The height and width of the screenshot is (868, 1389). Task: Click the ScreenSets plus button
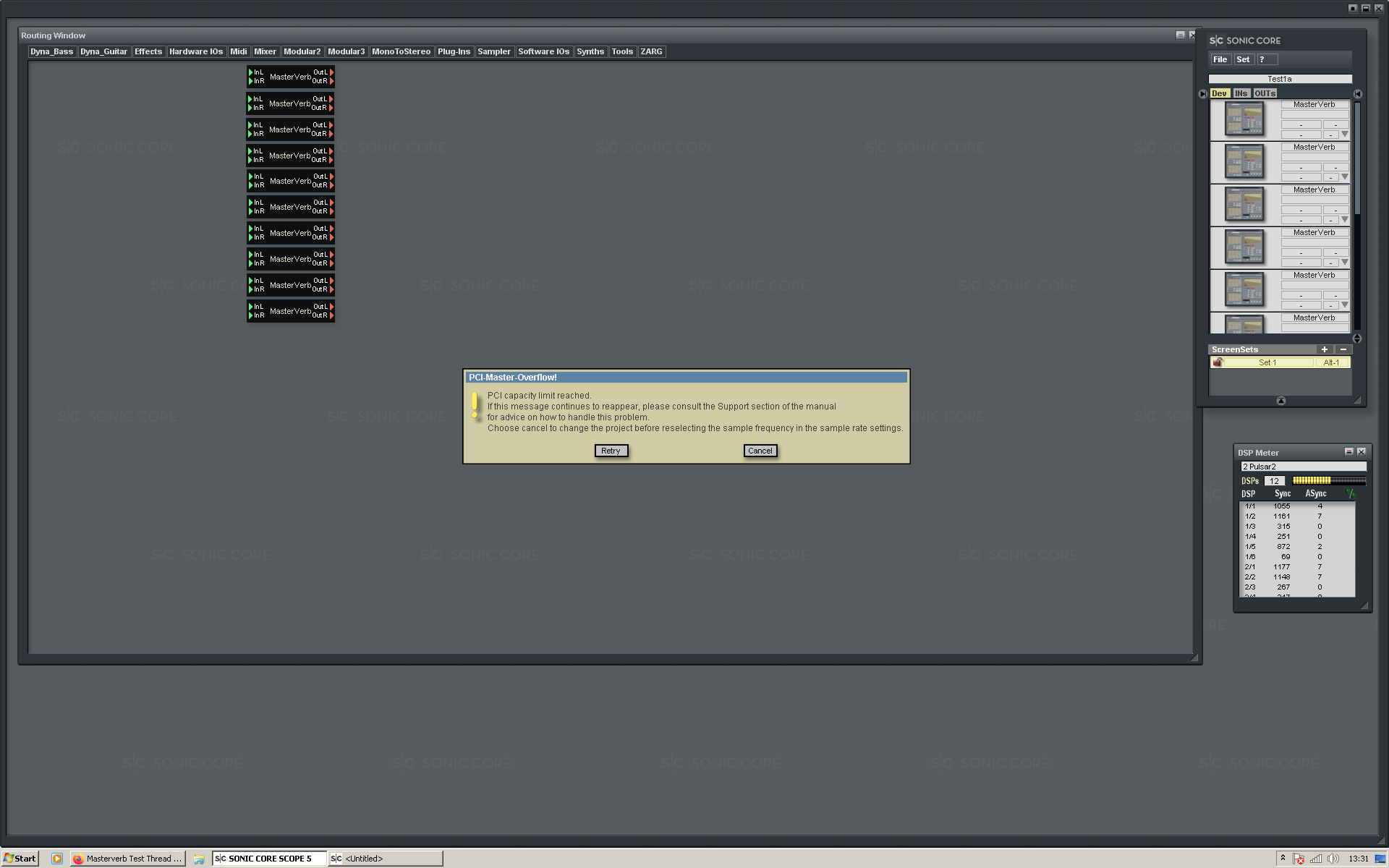pyautogui.click(x=1324, y=349)
